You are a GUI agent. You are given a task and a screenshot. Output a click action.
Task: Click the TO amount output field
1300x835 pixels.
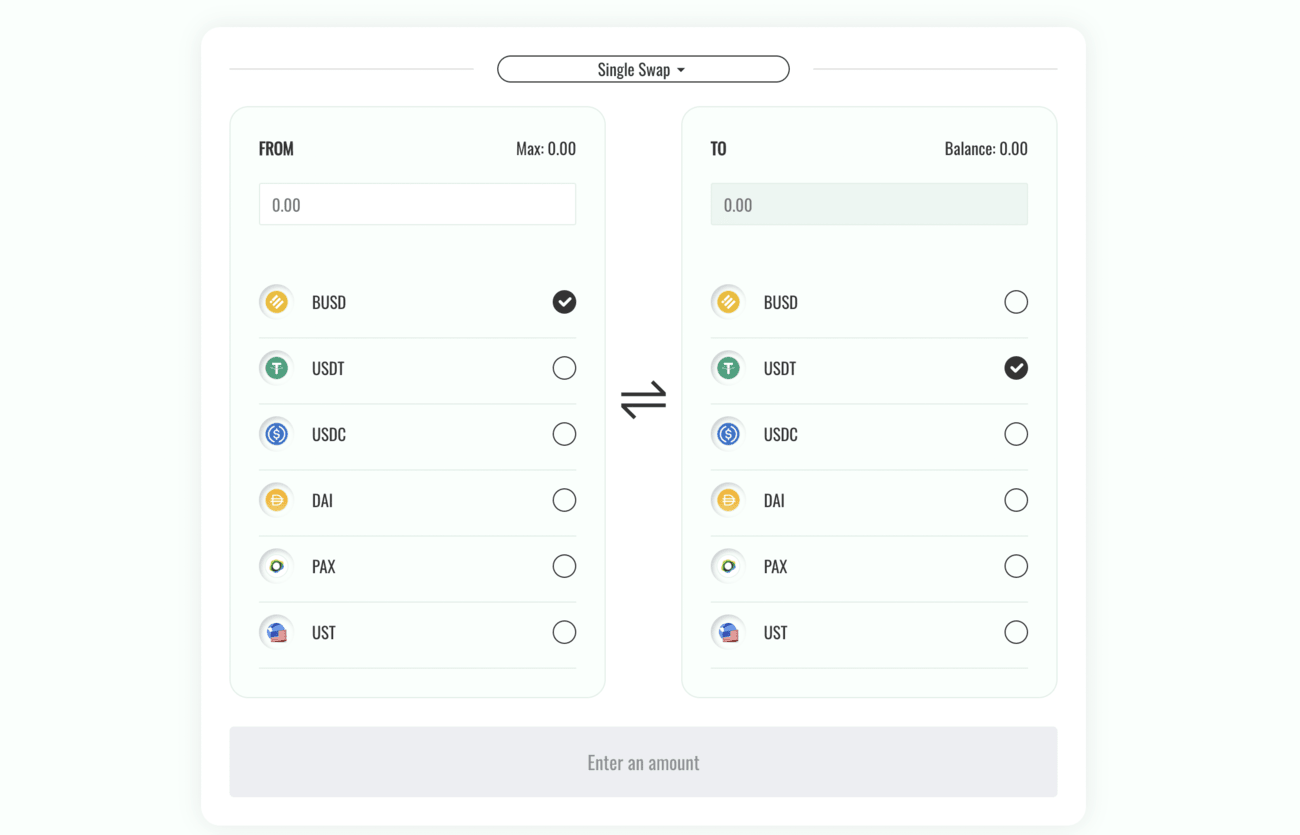(x=869, y=204)
